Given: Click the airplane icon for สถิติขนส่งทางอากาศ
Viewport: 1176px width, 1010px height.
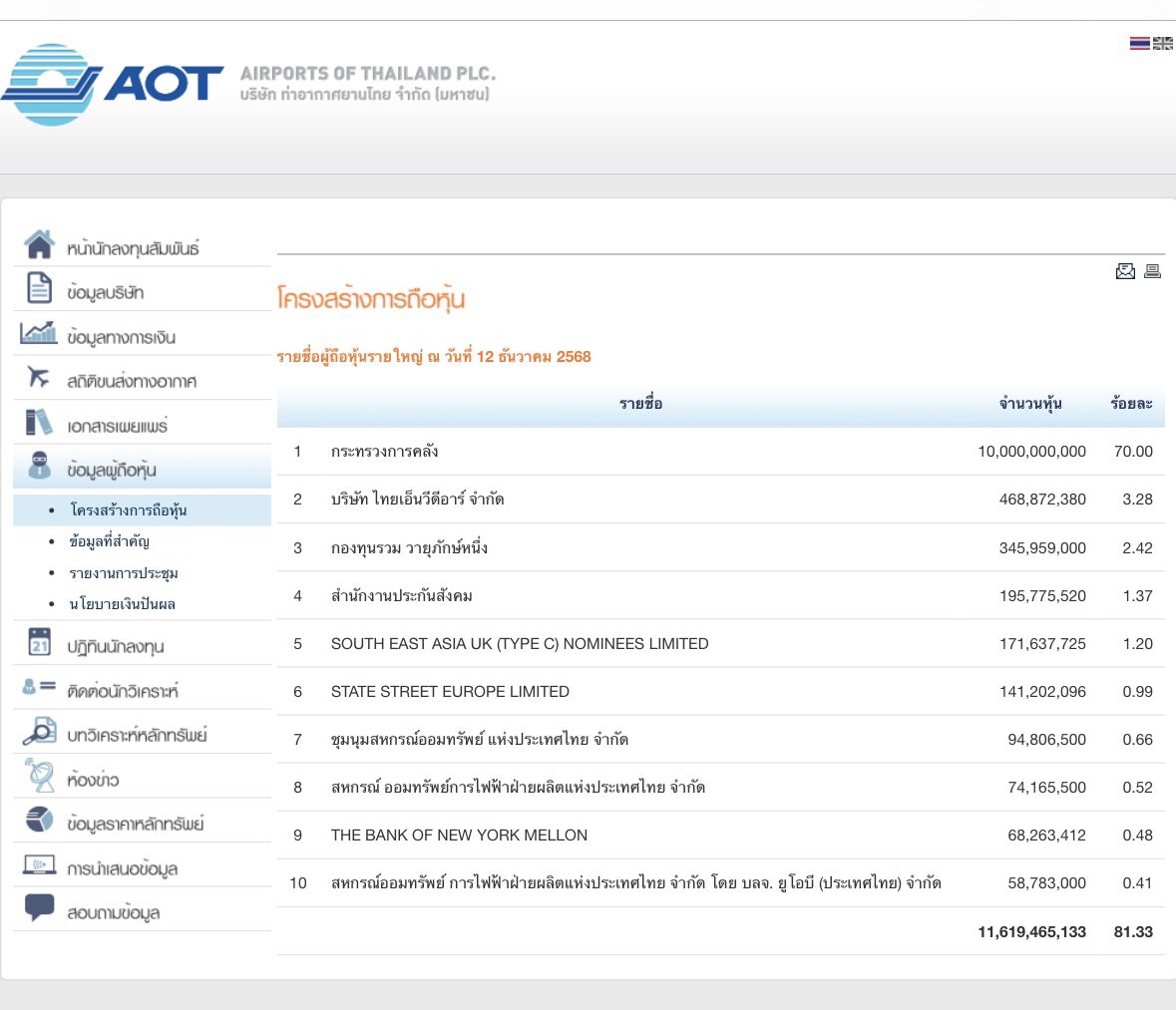Looking at the screenshot, I should coord(39,377).
